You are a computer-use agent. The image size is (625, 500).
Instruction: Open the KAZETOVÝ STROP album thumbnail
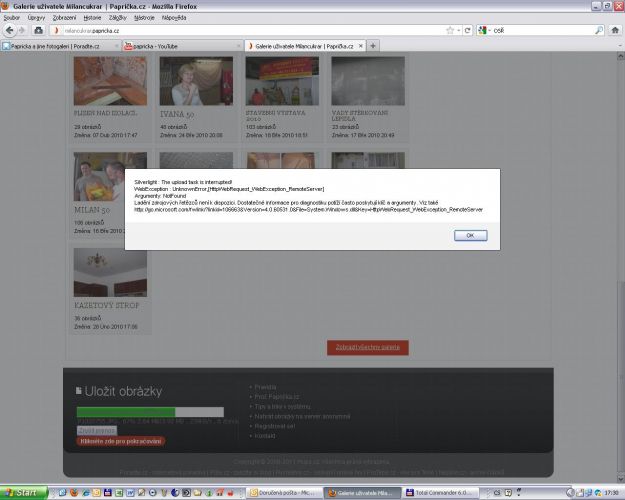[x=110, y=272]
